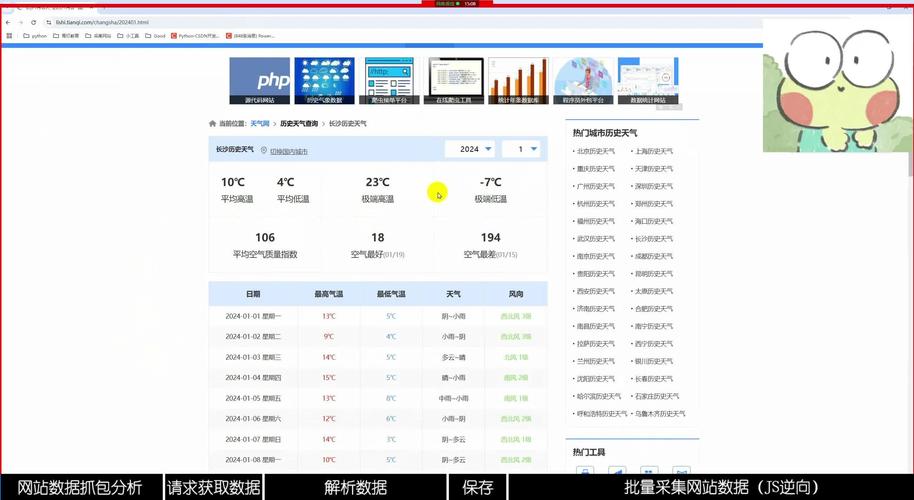
Task: Open the month dropdown showing 1
Action: (521, 149)
